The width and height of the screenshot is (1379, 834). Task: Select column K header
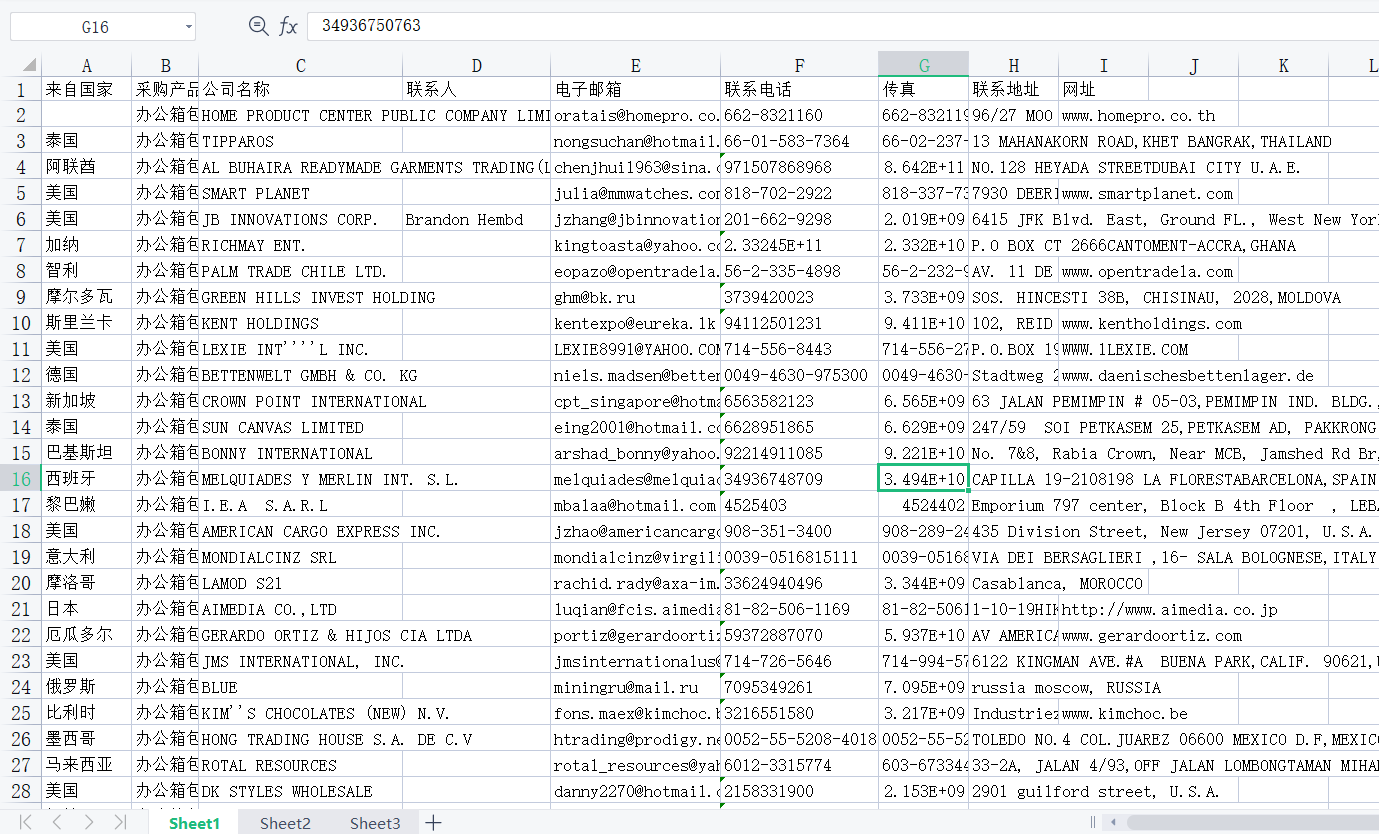(x=1284, y=65)
